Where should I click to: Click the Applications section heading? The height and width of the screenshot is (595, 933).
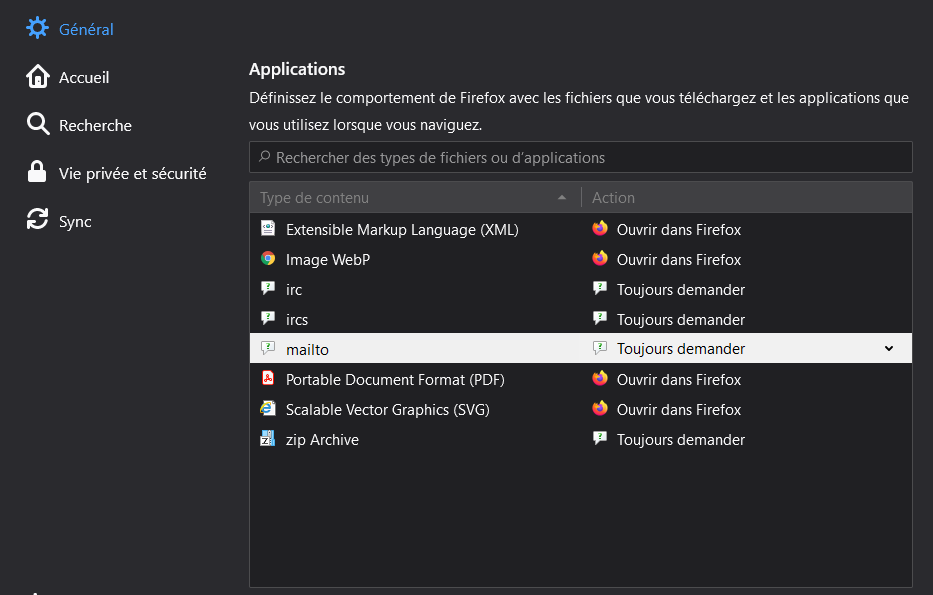[297, 70]
